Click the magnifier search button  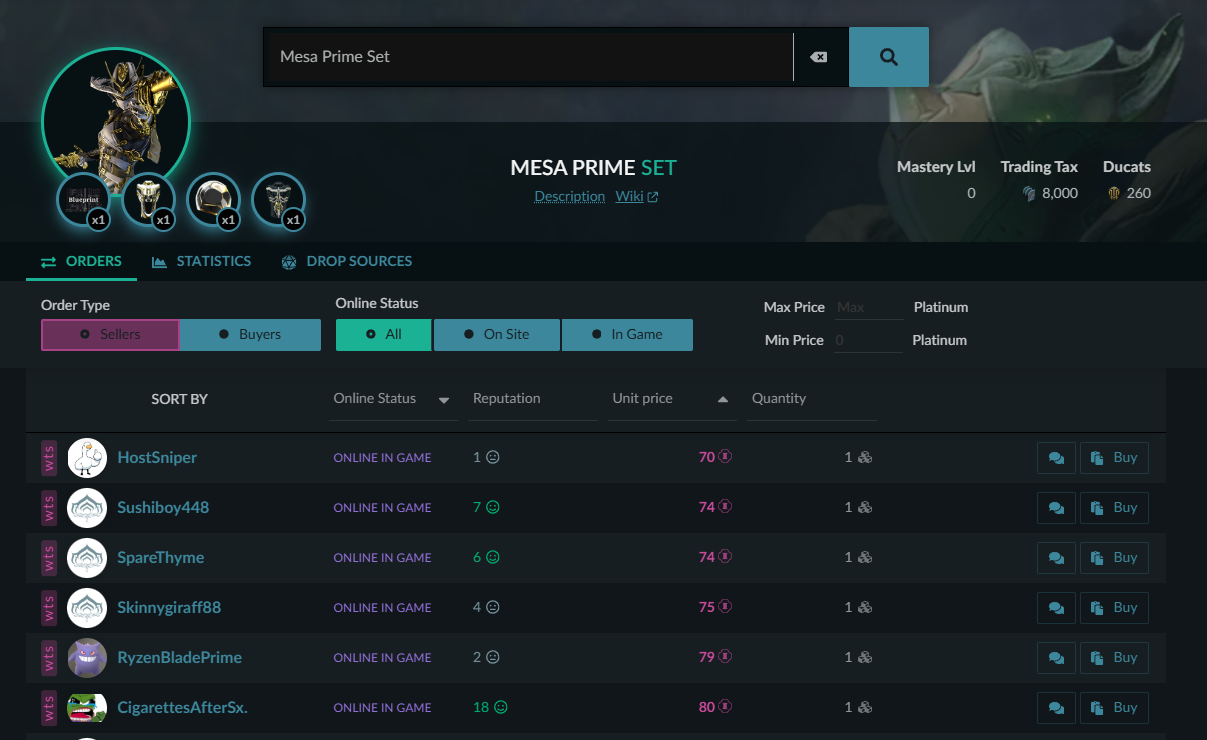[888, 57]
